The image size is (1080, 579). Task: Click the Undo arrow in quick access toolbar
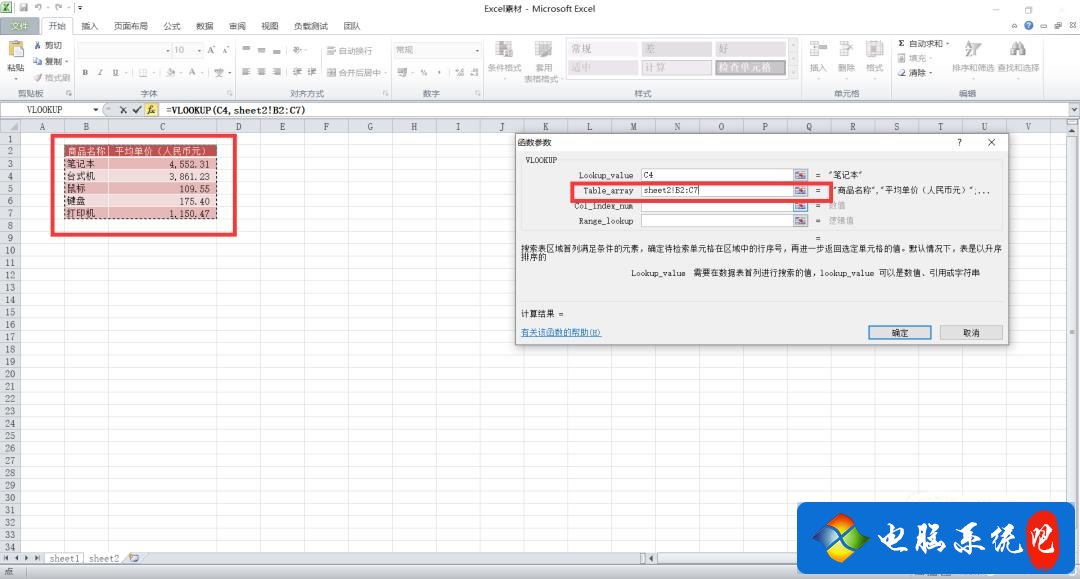(38, 8)
